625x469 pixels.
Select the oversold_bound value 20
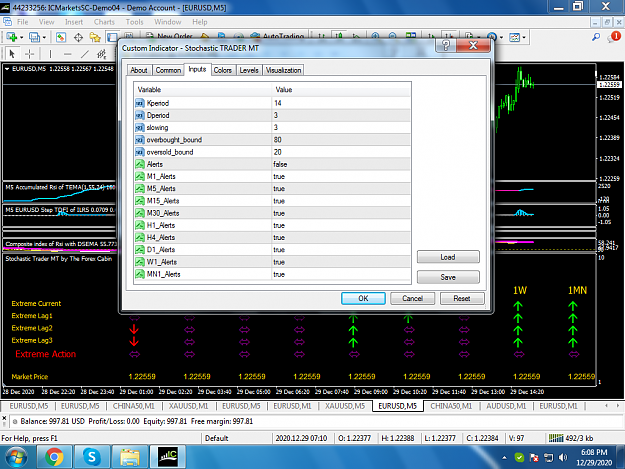click(x=341, y=152)
